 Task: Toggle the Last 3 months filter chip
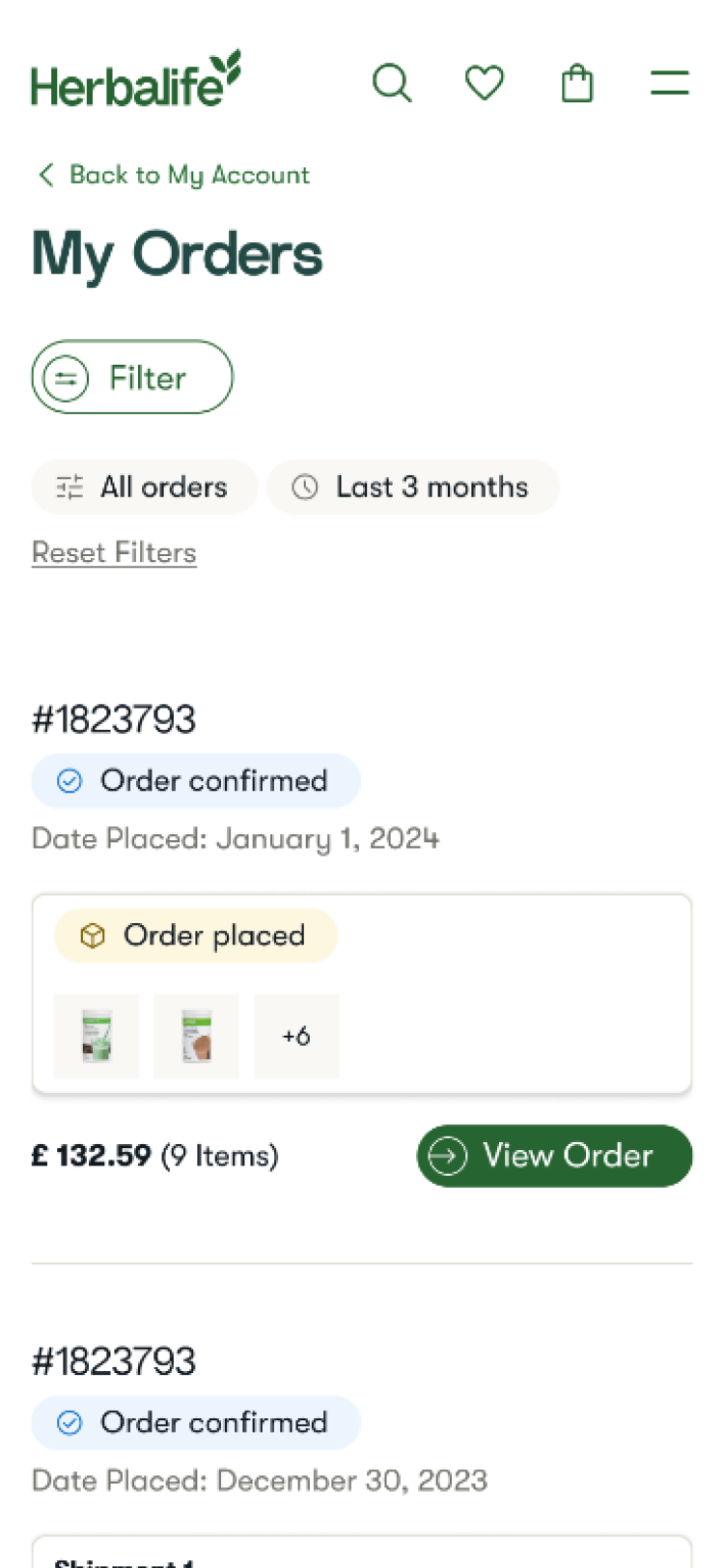coord(413,488)
